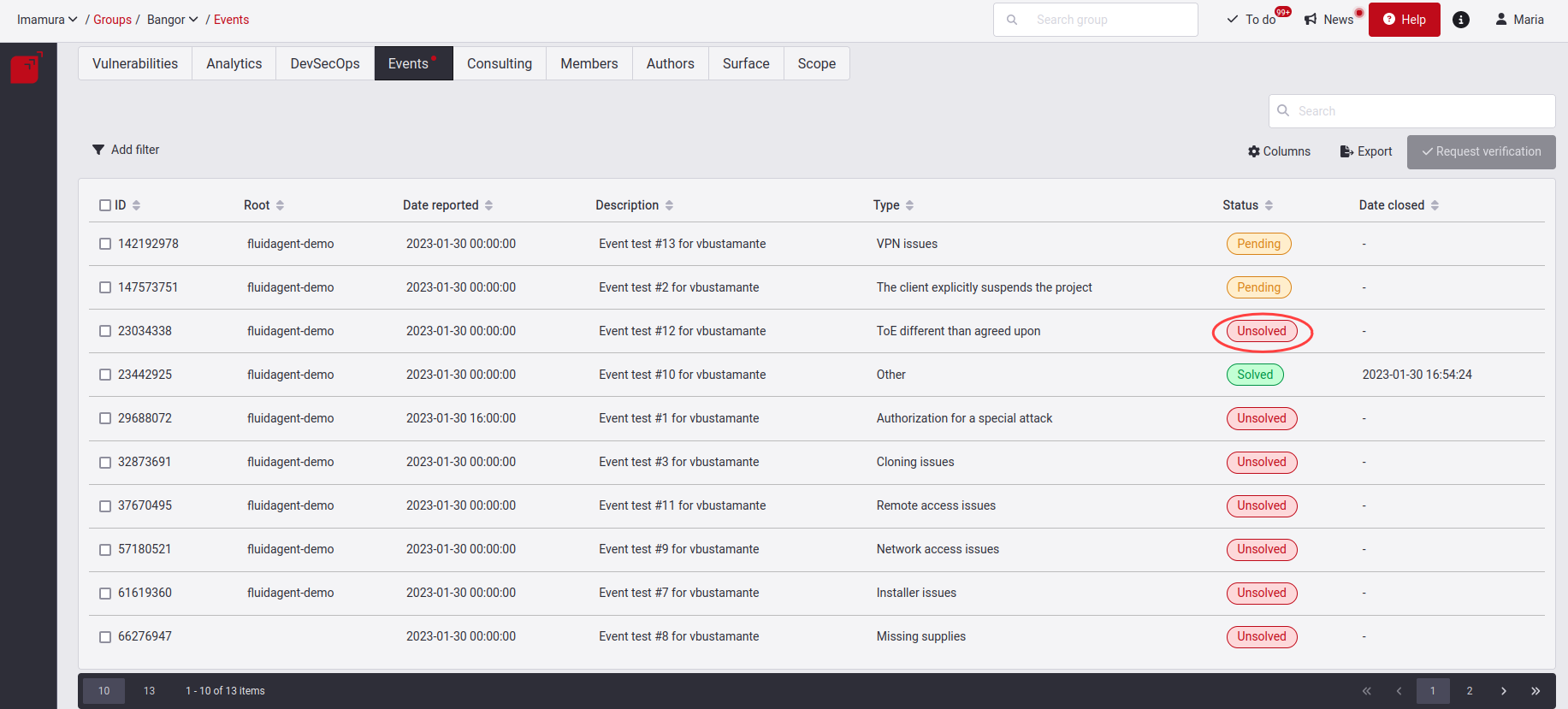Sort by Date closed arrows
1568x709 pixels.
tap(1435, 205)
